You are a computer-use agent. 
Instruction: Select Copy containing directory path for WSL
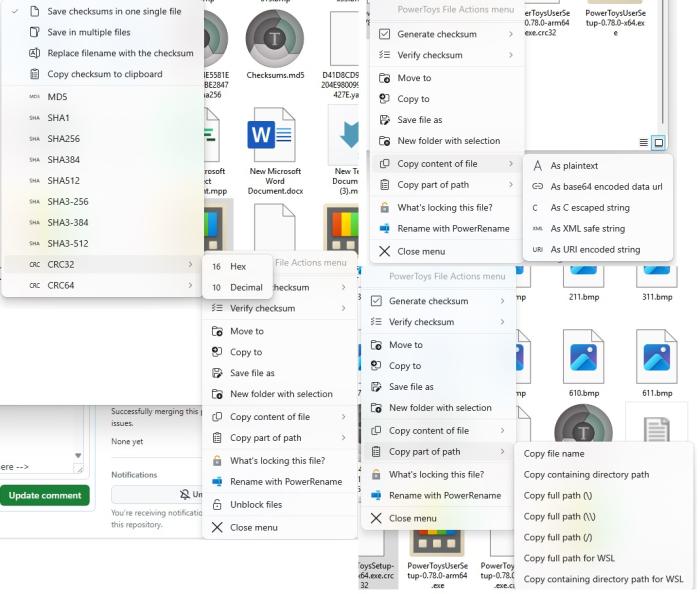point(603,580)
